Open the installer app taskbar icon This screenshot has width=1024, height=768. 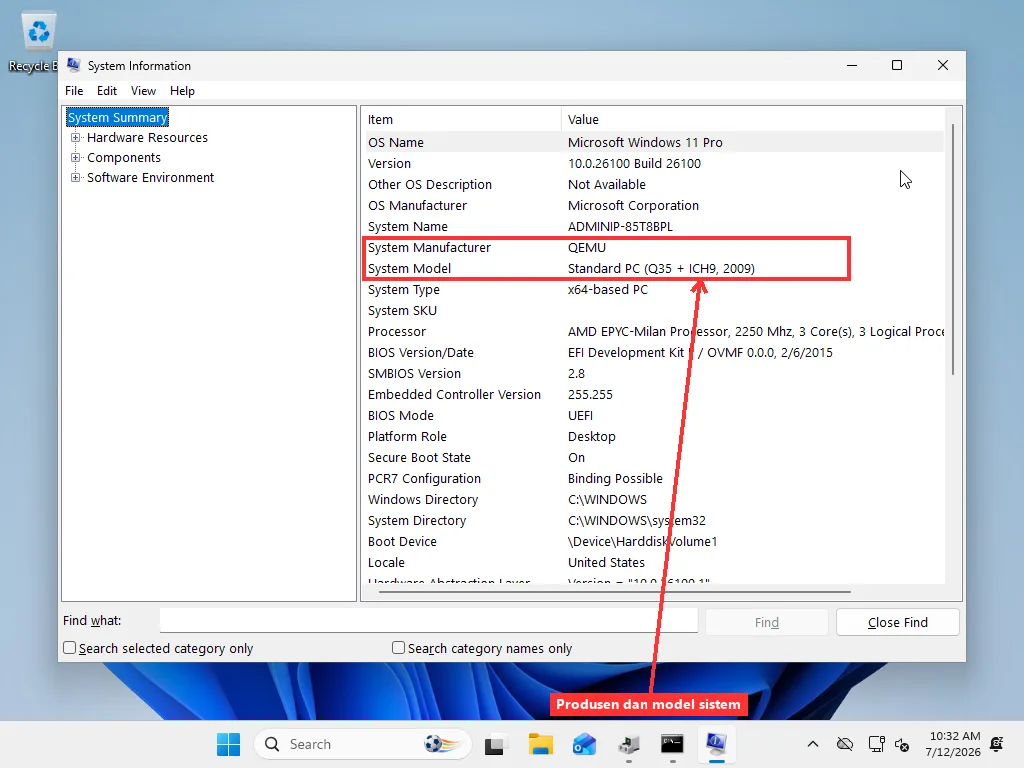coord(629,744)
